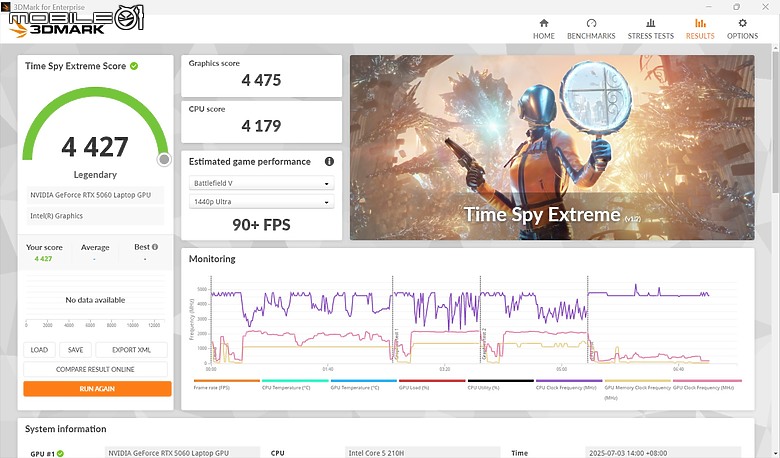The width and height of the screenshot is (780, 458).
Task: Click the Options gear icon
Action: (x=742, y=23)
